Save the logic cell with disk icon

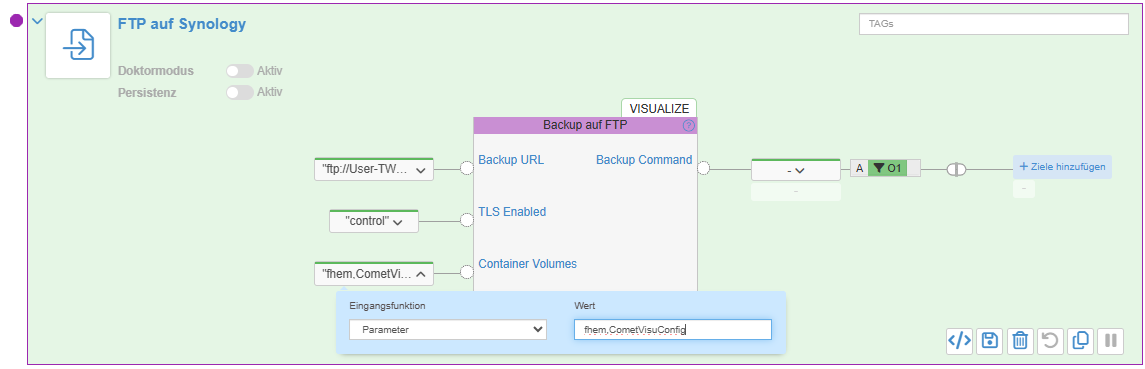point(989,341)
